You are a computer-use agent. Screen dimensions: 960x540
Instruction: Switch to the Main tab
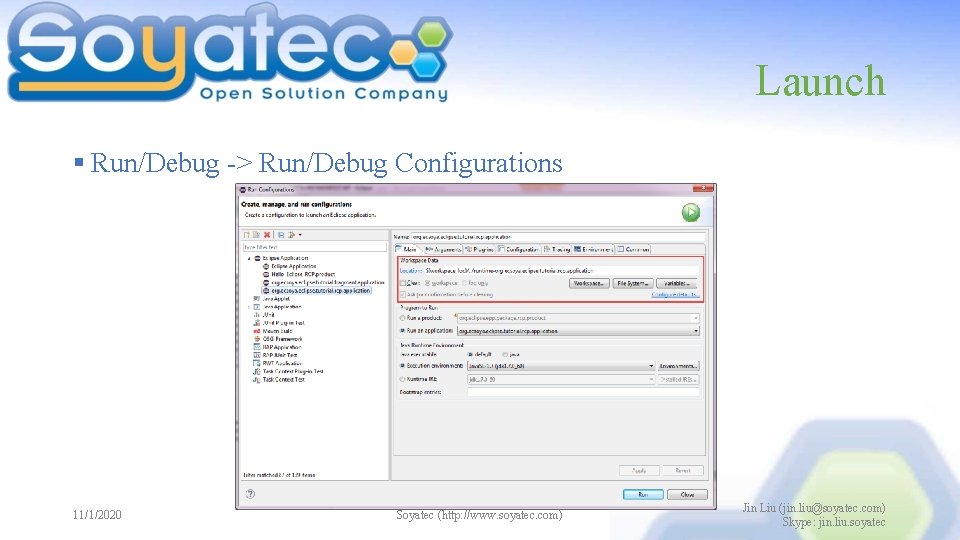coord(407,249)
